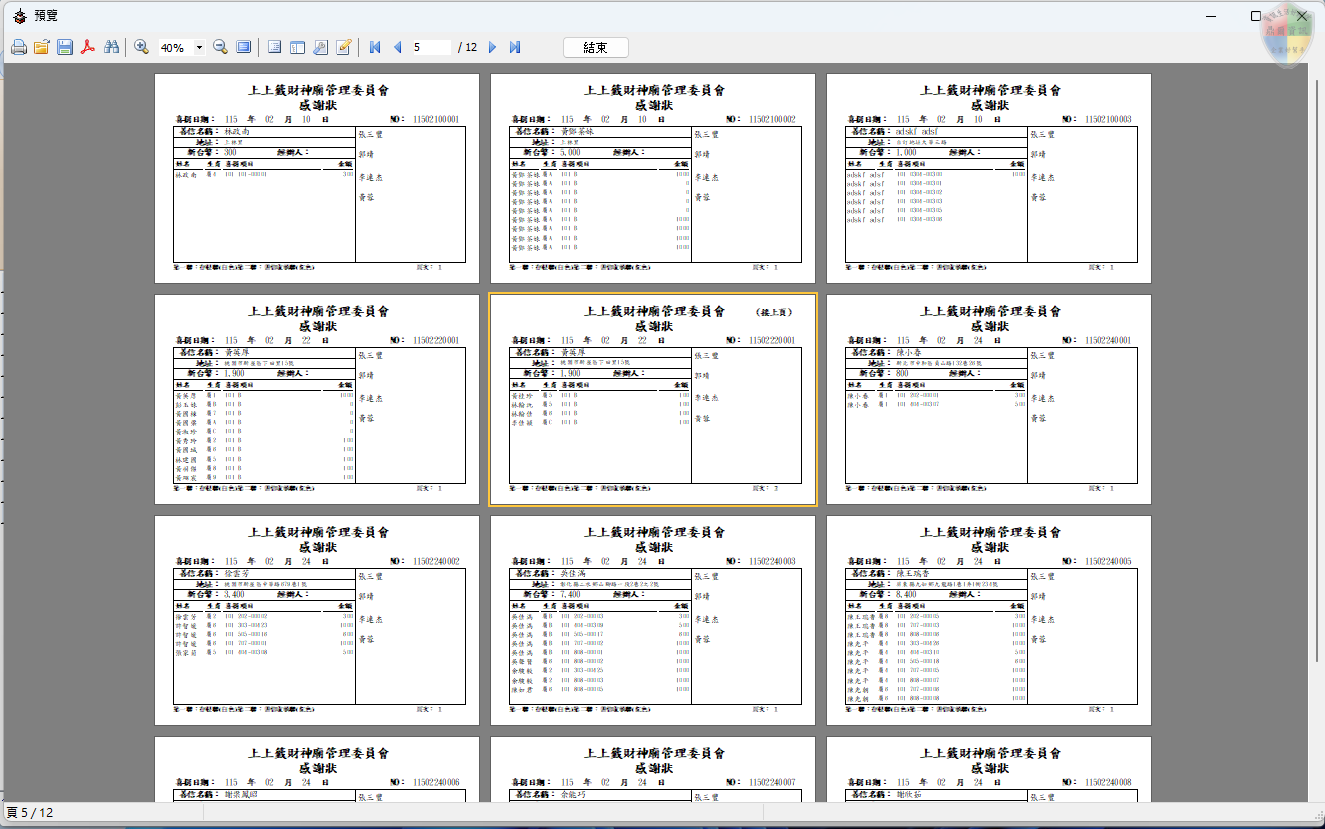Go to the previous page
Viewport: 1325px width, 829px height.
(397, 47)
